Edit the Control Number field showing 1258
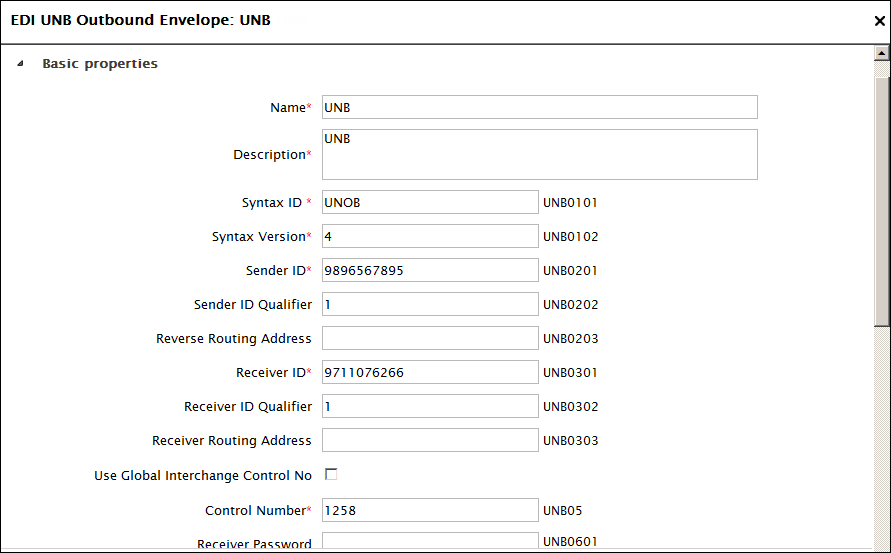The image size is (891, 553). tap(430, 511)
